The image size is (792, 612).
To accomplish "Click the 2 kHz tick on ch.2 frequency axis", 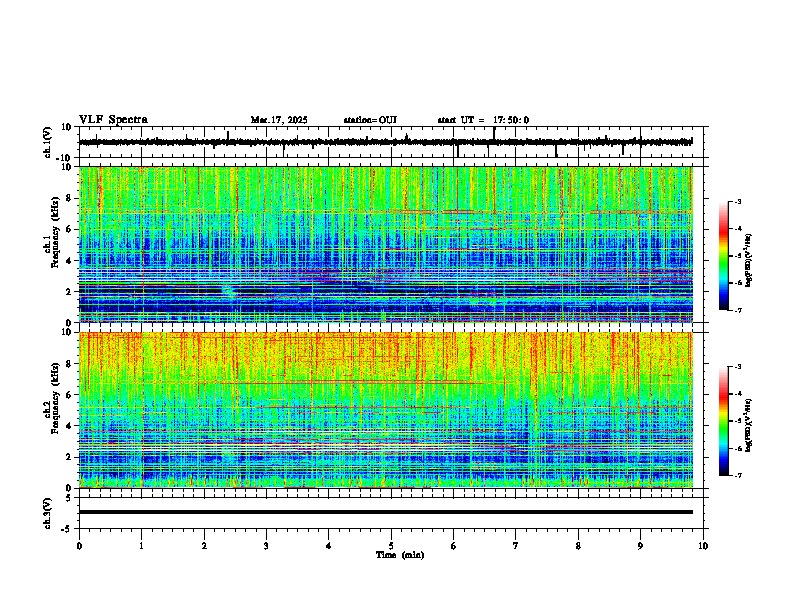I will (x=70, y=457).
